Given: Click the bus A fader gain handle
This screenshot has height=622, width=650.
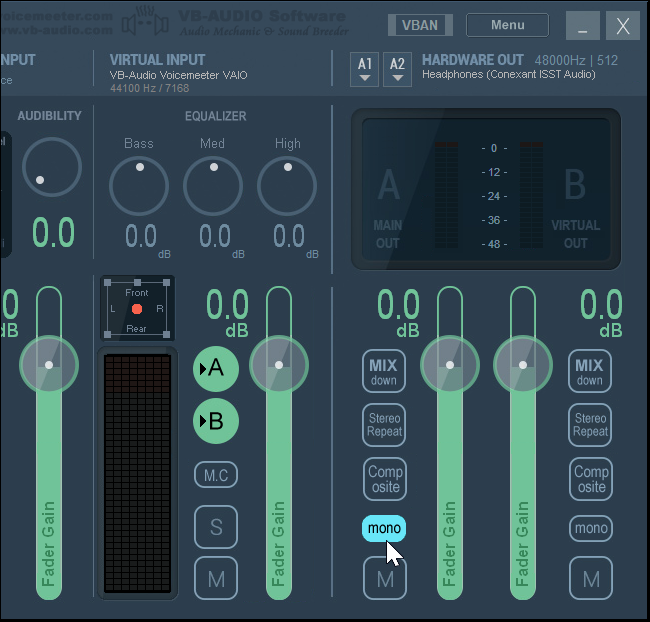Looking at the screenshot, I should 450,365.
